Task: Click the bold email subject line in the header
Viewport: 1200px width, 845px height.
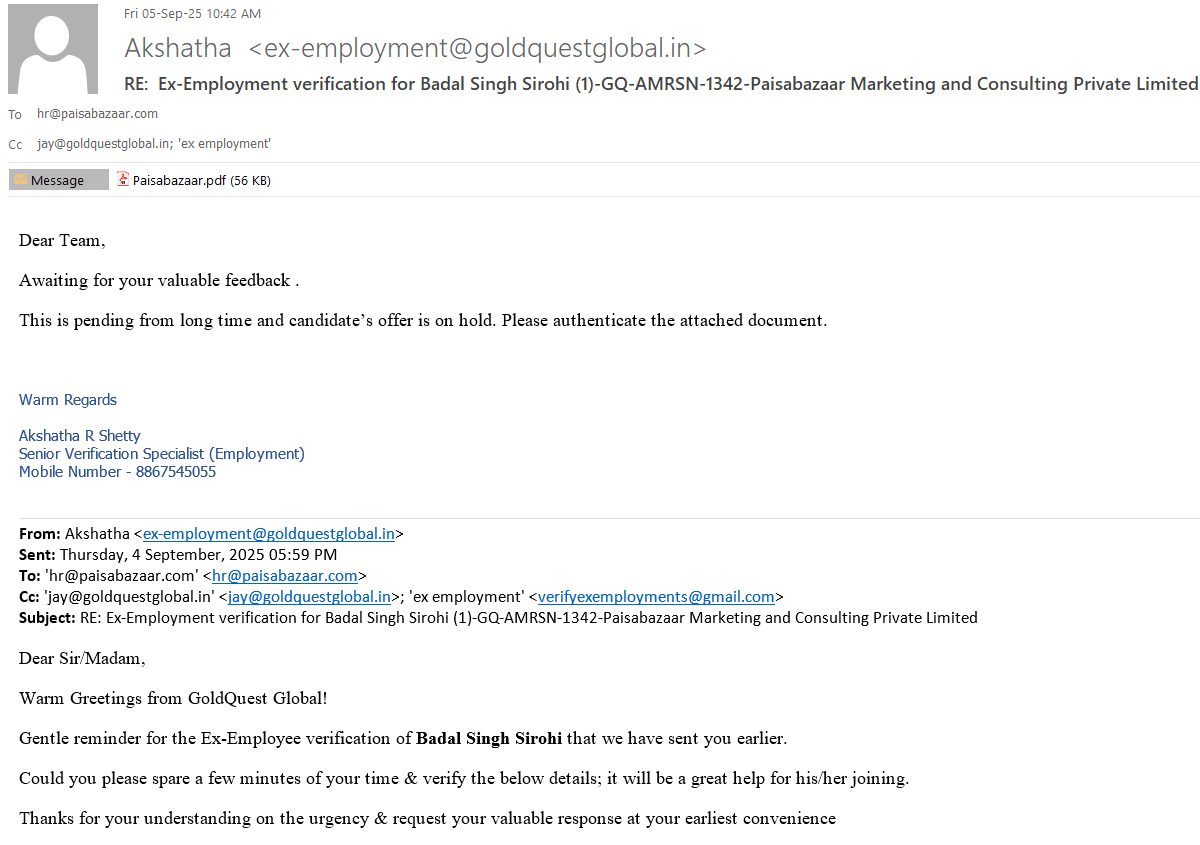Action: point(660,84)
